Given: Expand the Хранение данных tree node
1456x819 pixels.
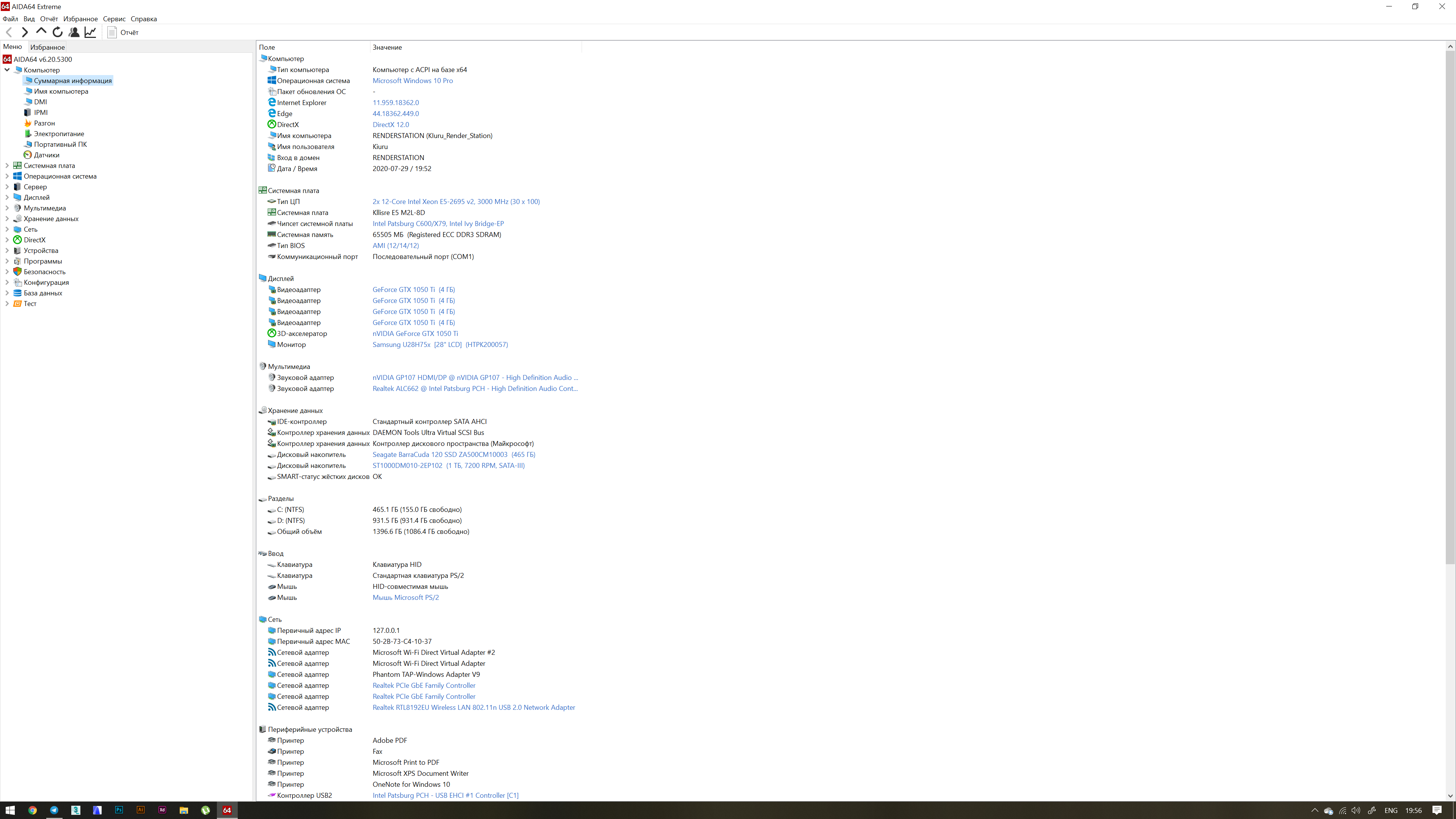Looking at the screenshot, I should pyautogui.click(x=7, y=219).
